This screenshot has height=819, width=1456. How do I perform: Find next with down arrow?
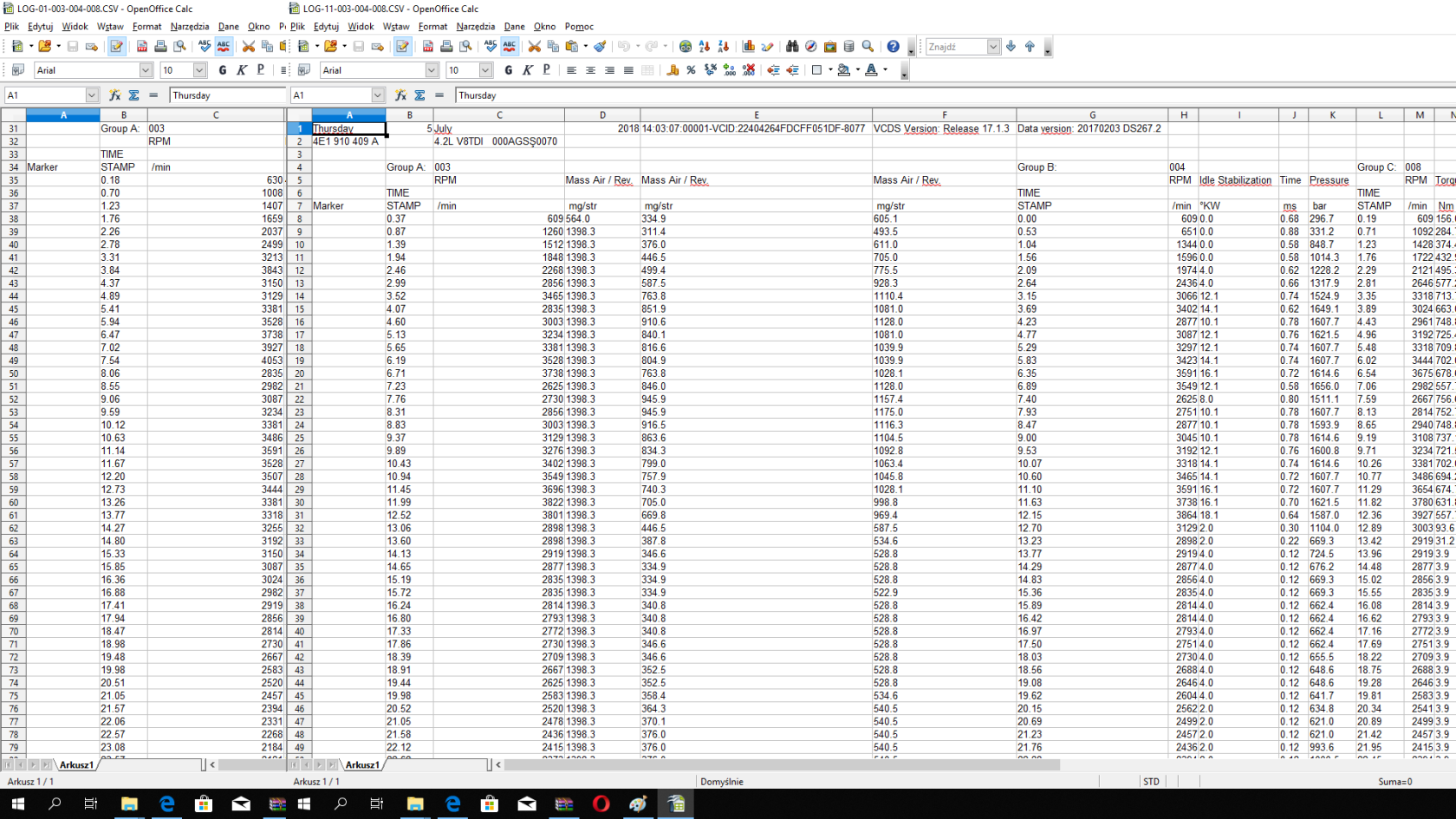tap(1011, 47)
